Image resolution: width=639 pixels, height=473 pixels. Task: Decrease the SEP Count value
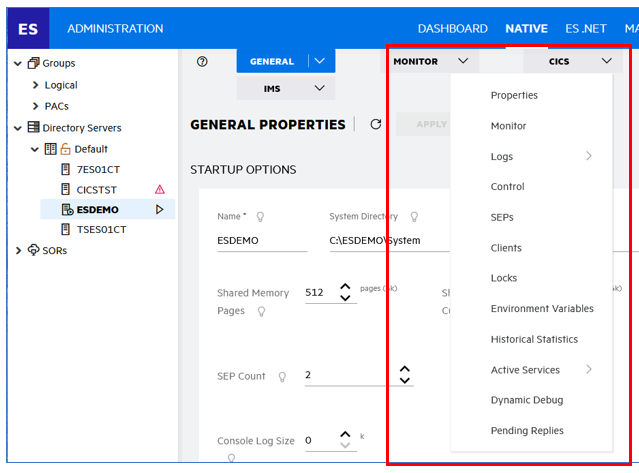(x=404, y=381)
